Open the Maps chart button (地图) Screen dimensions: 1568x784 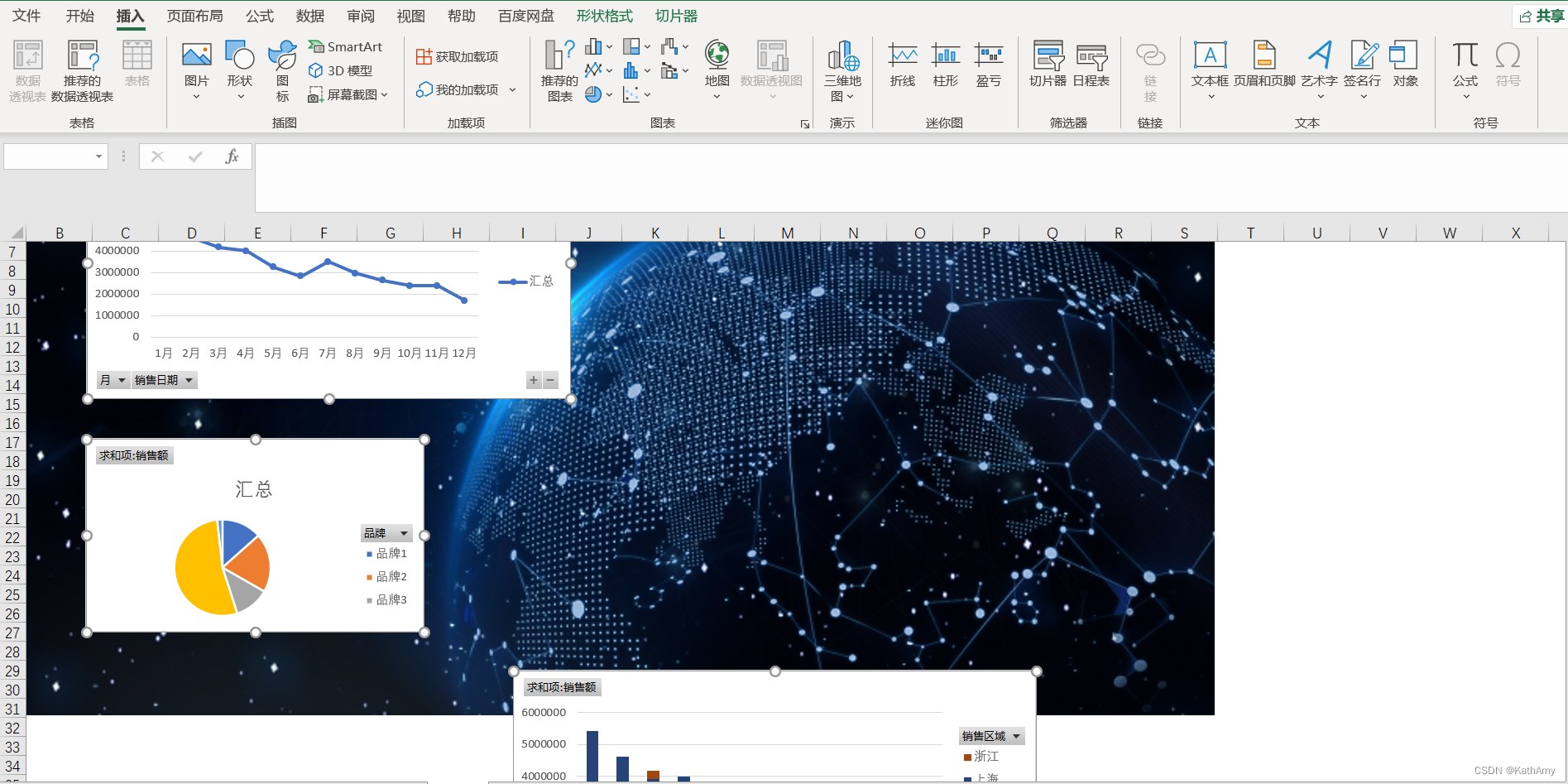[x=717, y=70]
